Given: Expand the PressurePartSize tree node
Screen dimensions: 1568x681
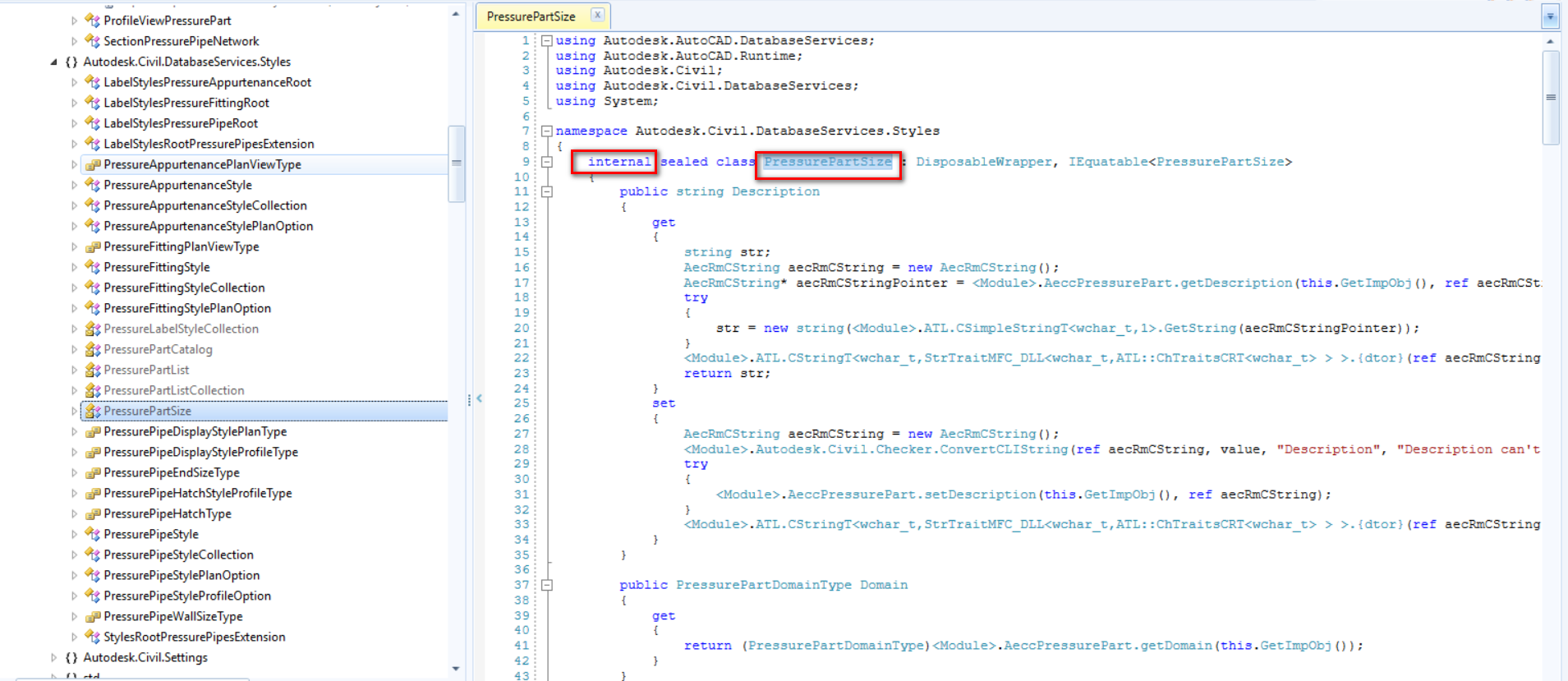Looking at the screenshot, I should pos(74,411).
